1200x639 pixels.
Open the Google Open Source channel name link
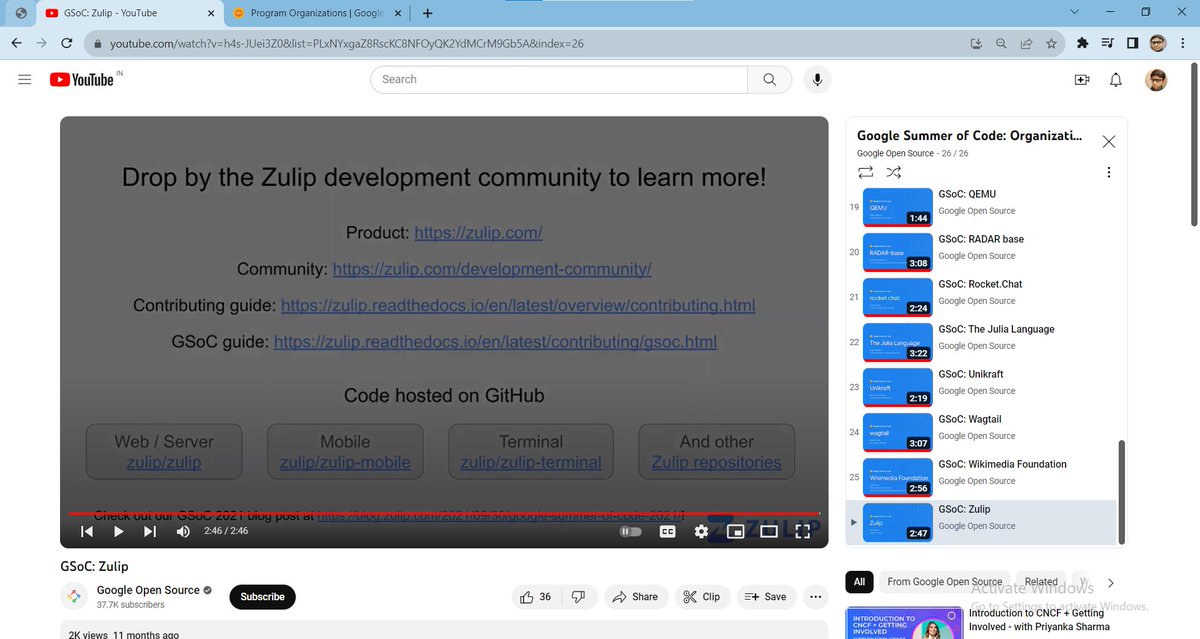[x=148, y=590]
